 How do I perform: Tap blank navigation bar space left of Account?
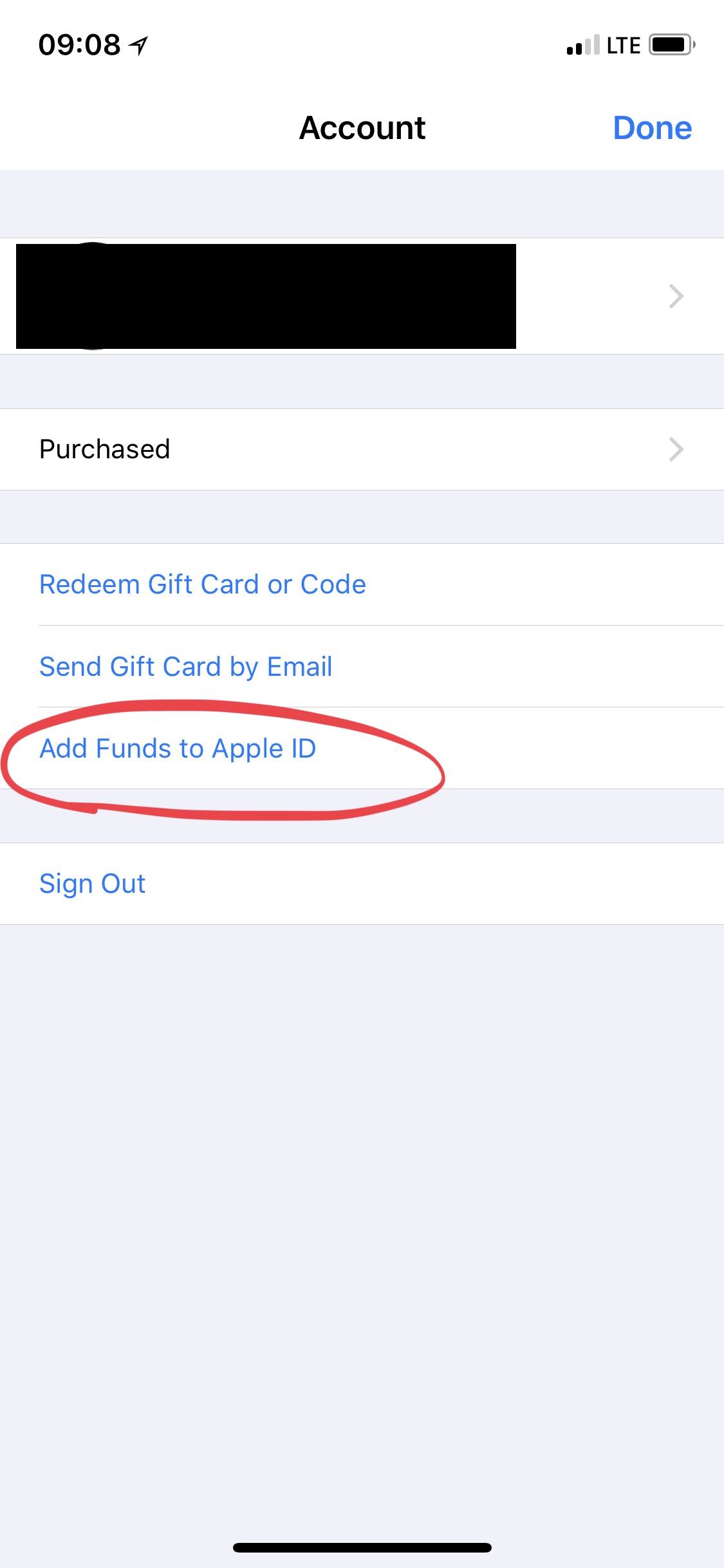pos(148,127)
